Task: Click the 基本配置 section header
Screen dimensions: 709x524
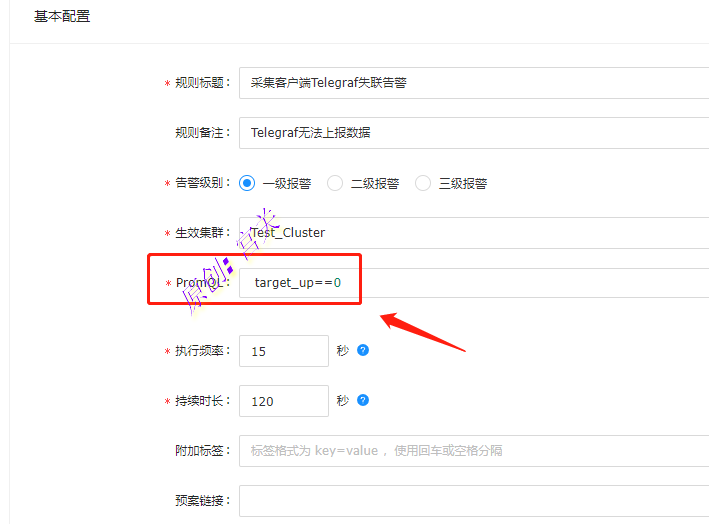Action: [x=62, y=17]
